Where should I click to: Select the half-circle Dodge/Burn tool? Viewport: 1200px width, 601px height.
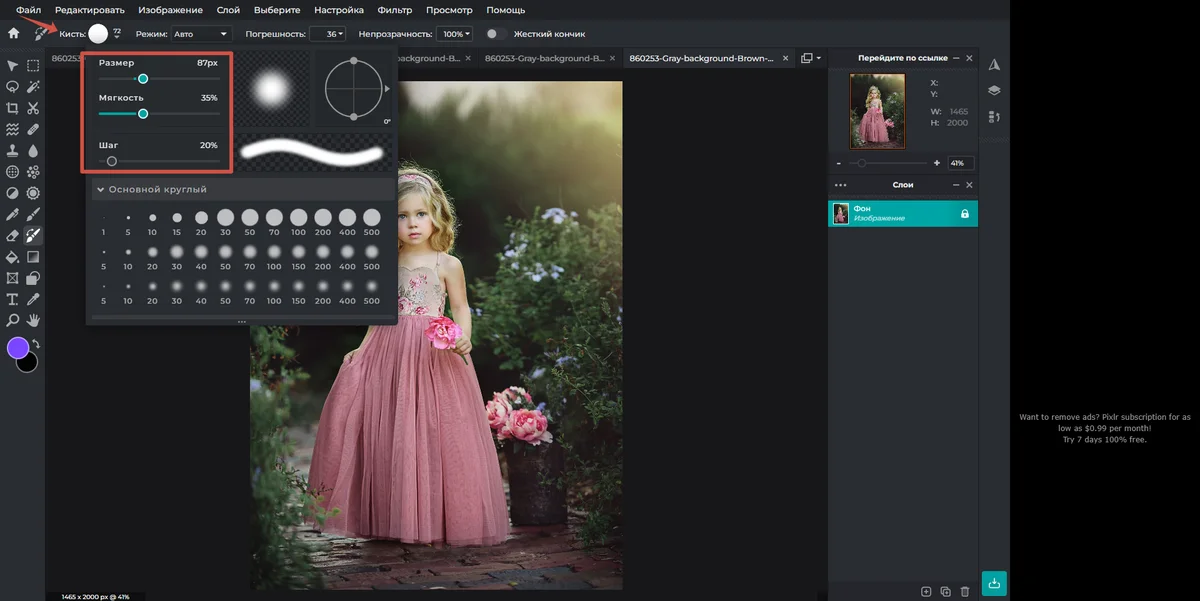point(13,193)
